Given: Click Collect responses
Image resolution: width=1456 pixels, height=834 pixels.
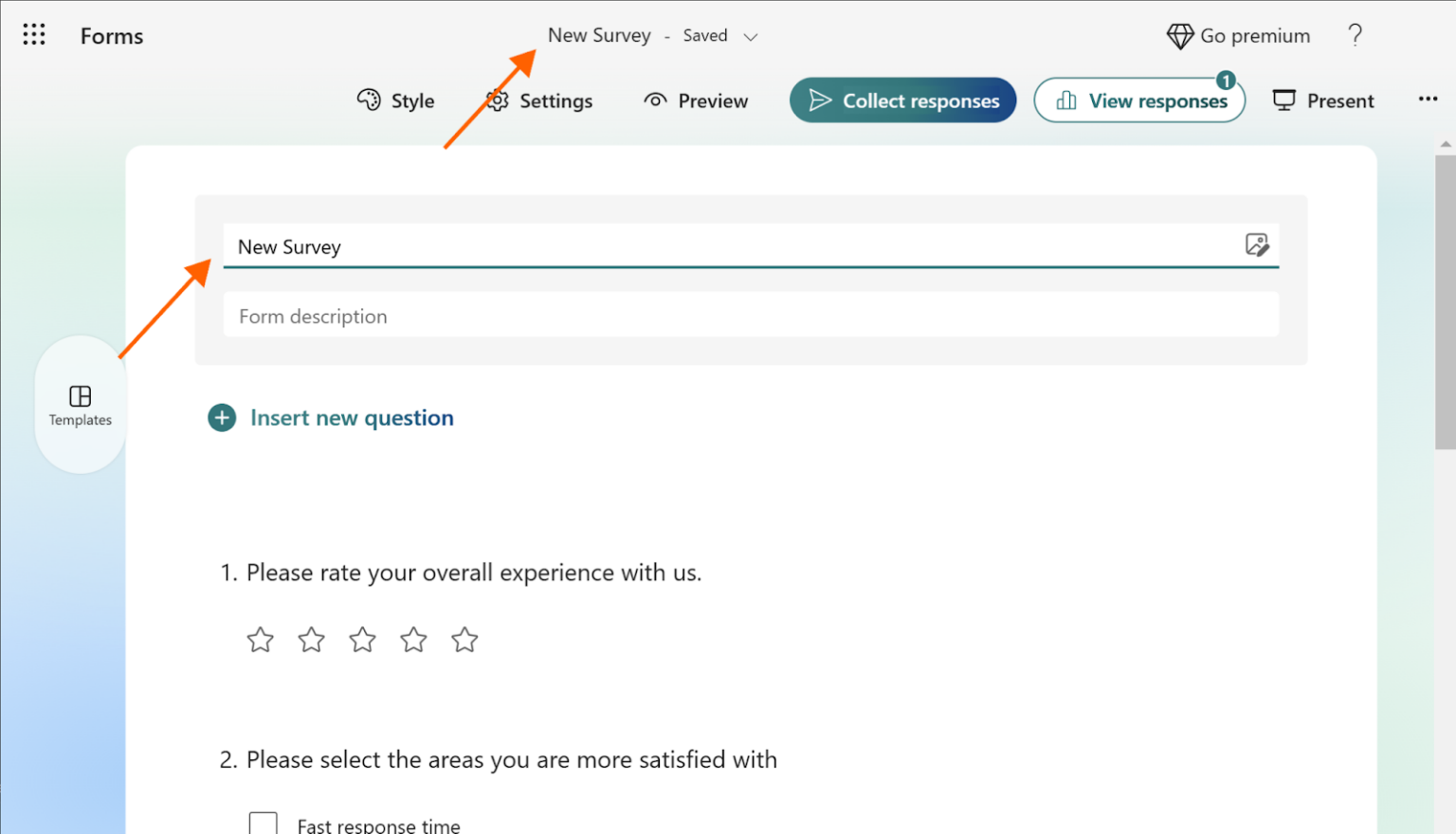Looking at the screenshot, I should tap(901, 100).
